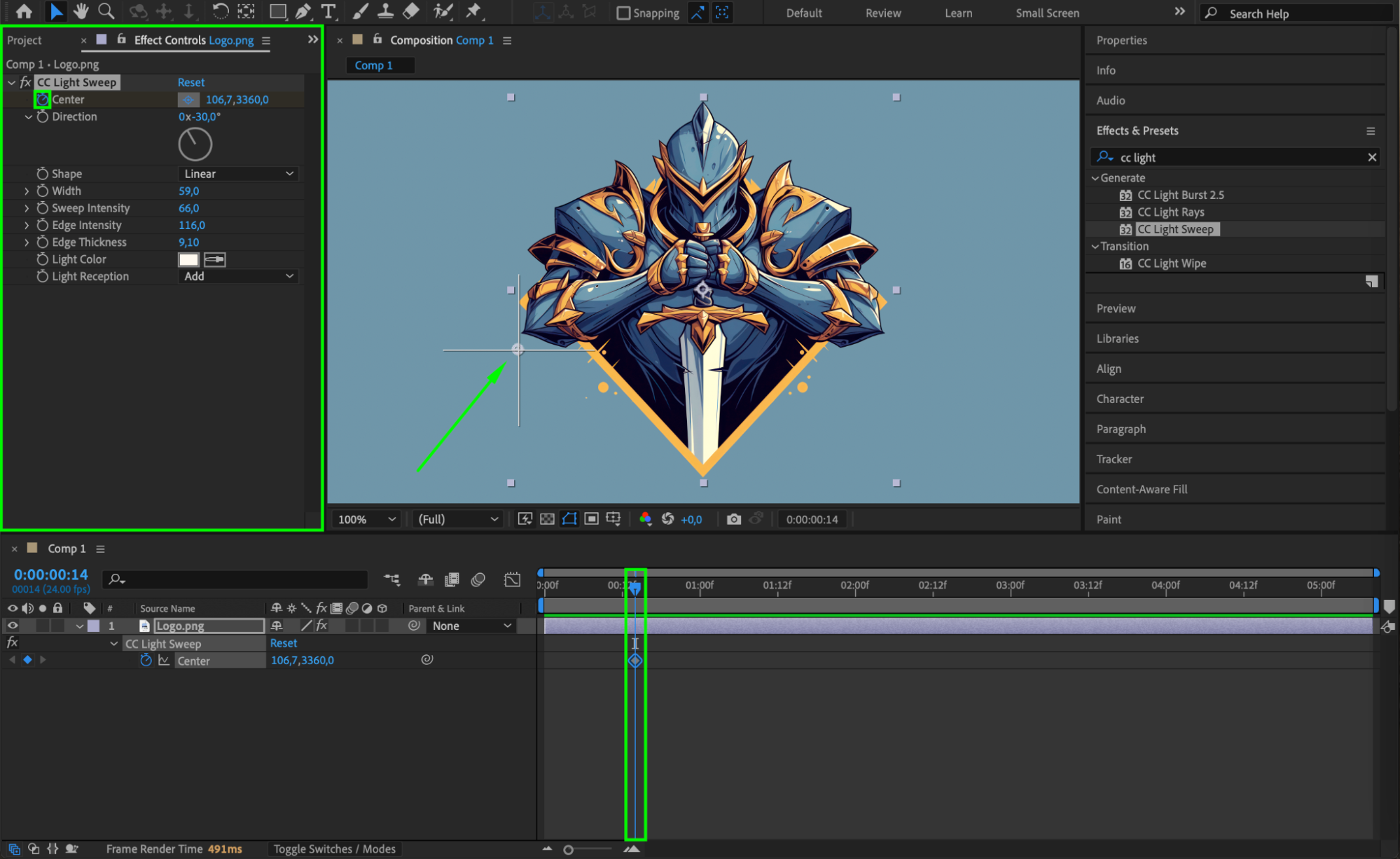Hide Logo.png layer with eye icon

click(13, 626)
